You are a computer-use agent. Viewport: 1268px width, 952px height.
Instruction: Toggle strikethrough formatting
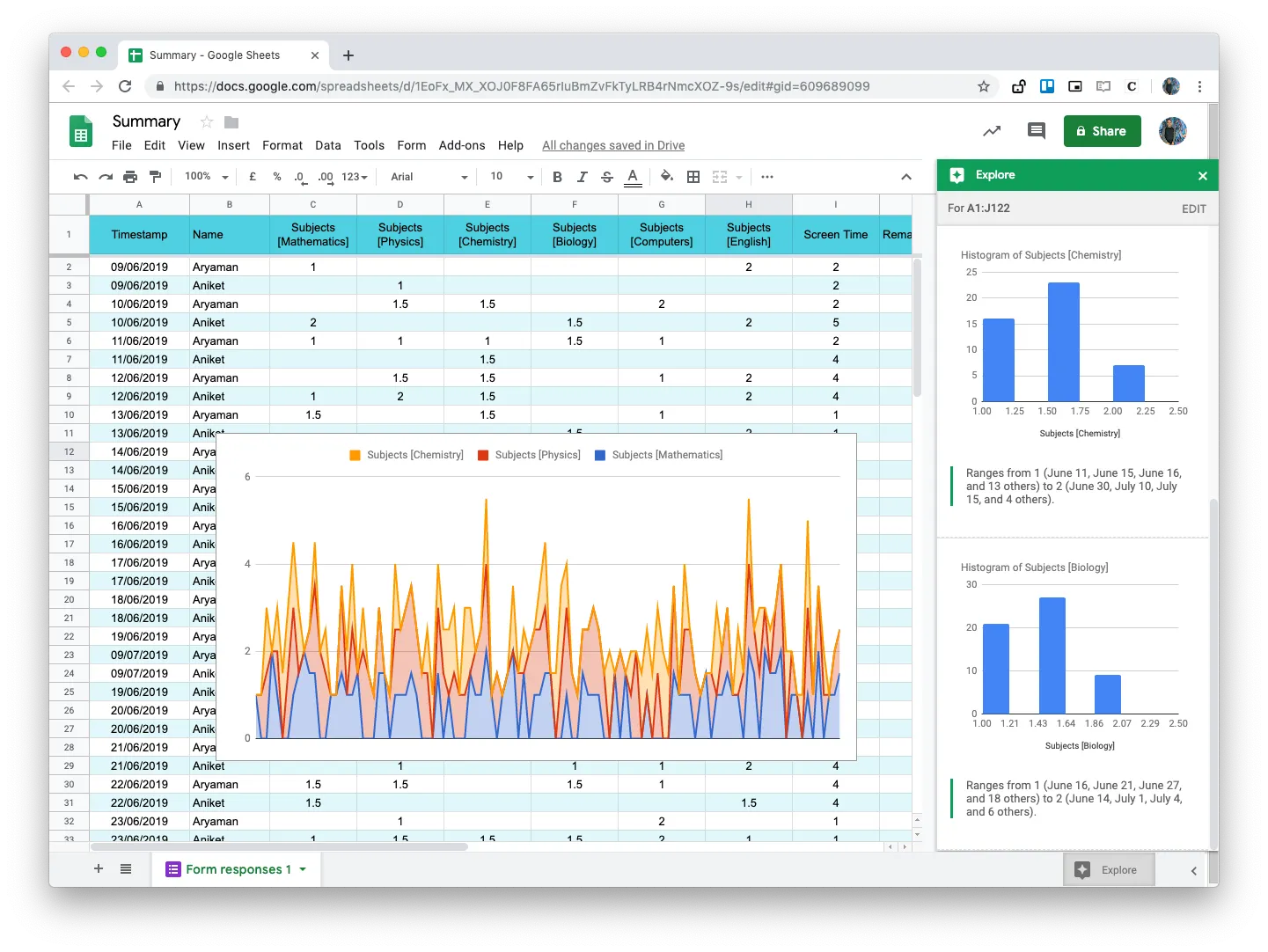[607, 177]
